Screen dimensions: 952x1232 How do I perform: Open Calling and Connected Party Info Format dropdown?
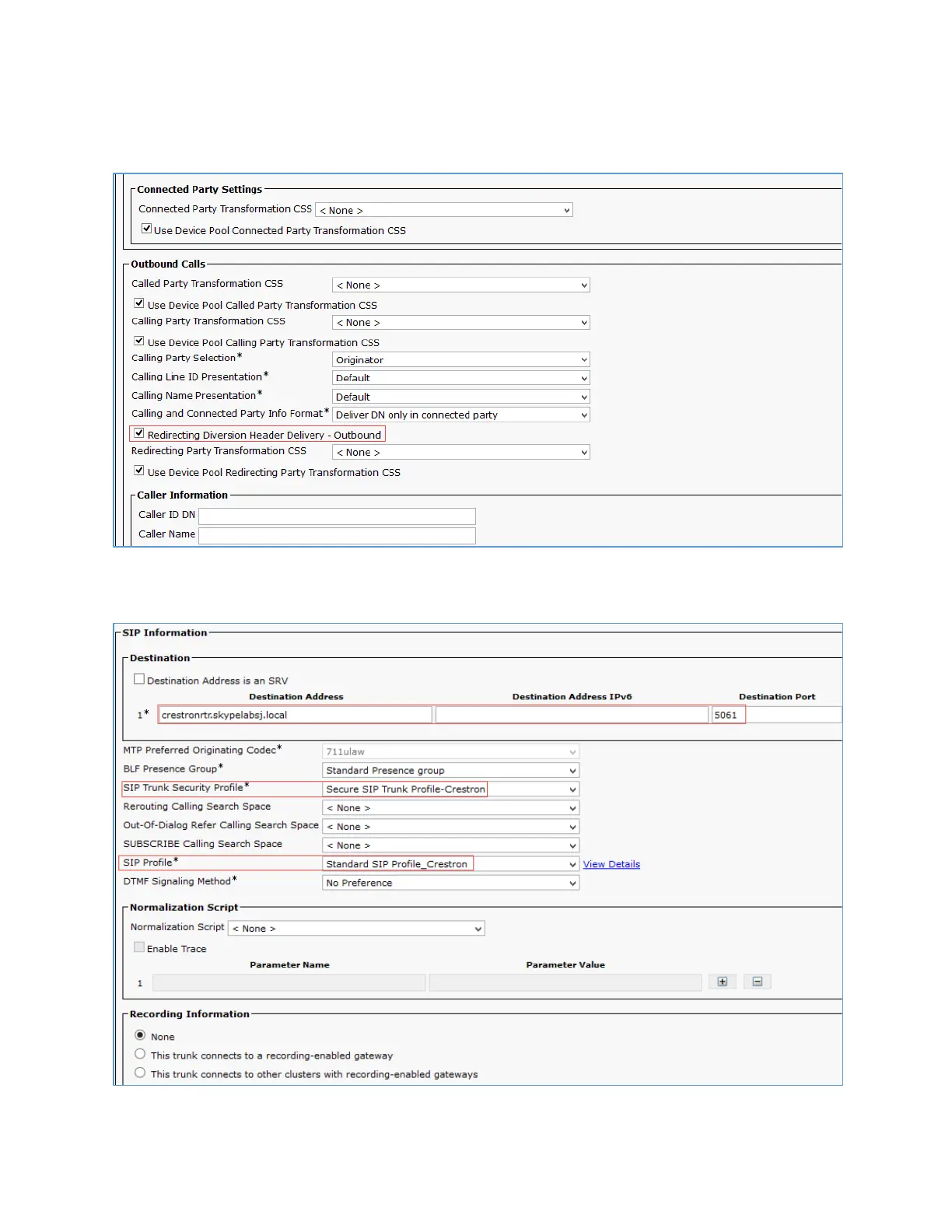click(461, 415)
